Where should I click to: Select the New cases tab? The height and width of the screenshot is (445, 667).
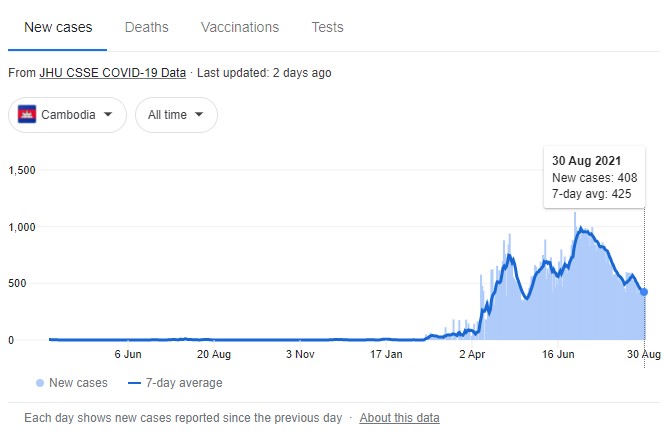pos(58,27)
